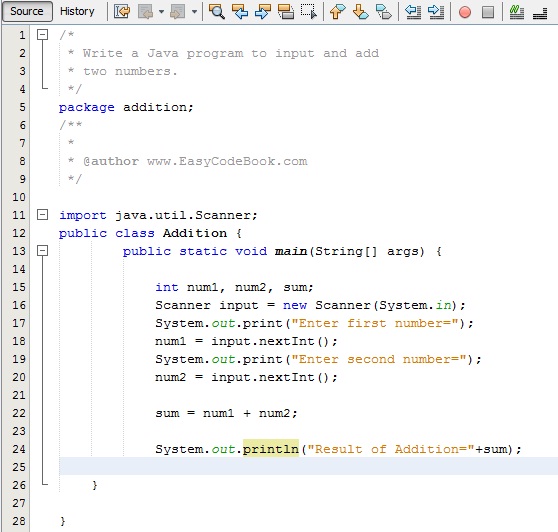Screen dimensions: 558x532
Task: Open the Back navigation dropdown arrow
Action: [162, 12]
